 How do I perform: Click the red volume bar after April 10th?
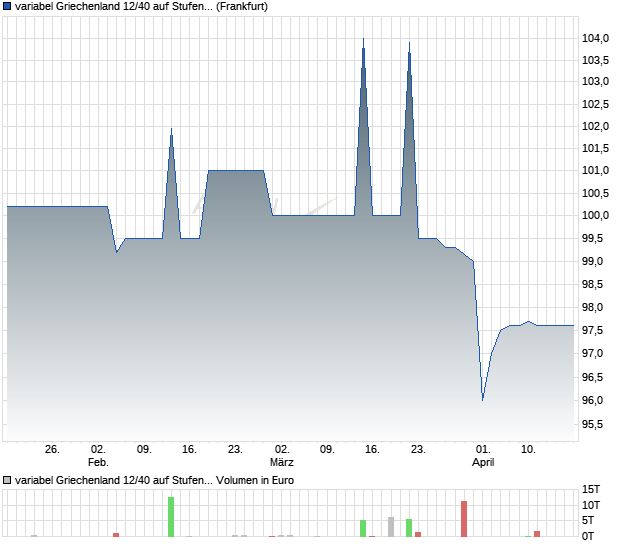[537, 534]
